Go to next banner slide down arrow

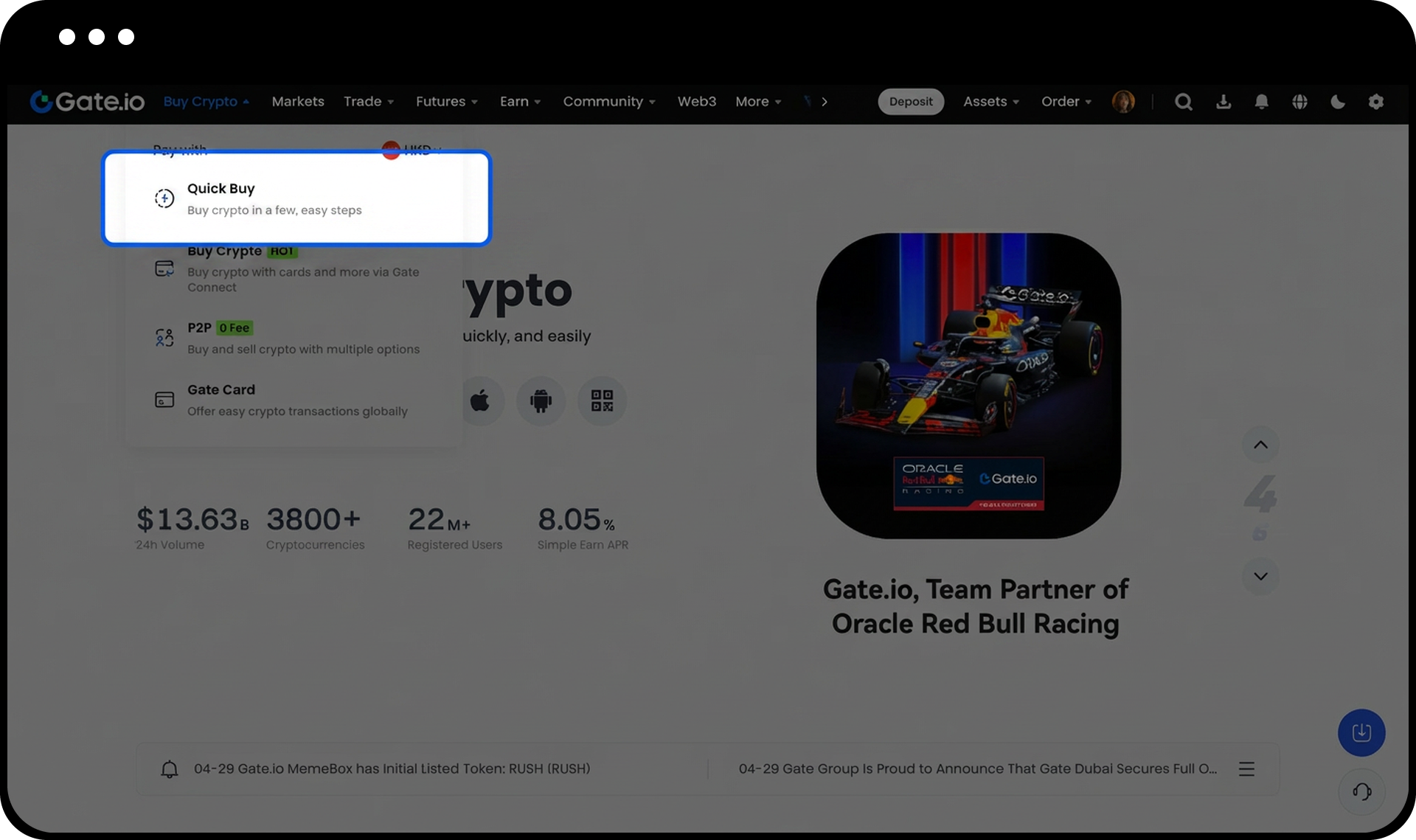[1260, 576]
